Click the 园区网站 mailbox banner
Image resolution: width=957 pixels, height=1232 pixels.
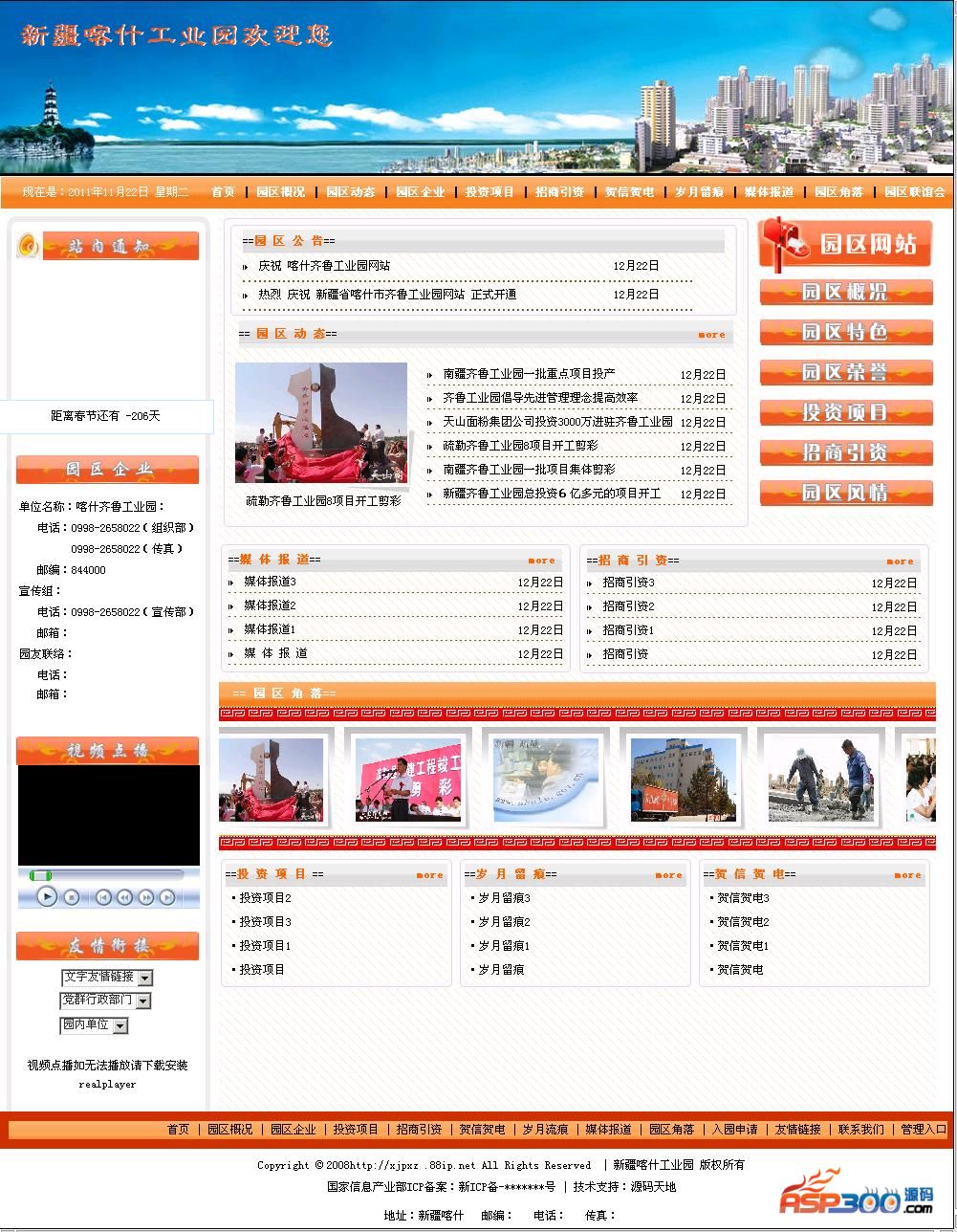(x=845, y=243)
